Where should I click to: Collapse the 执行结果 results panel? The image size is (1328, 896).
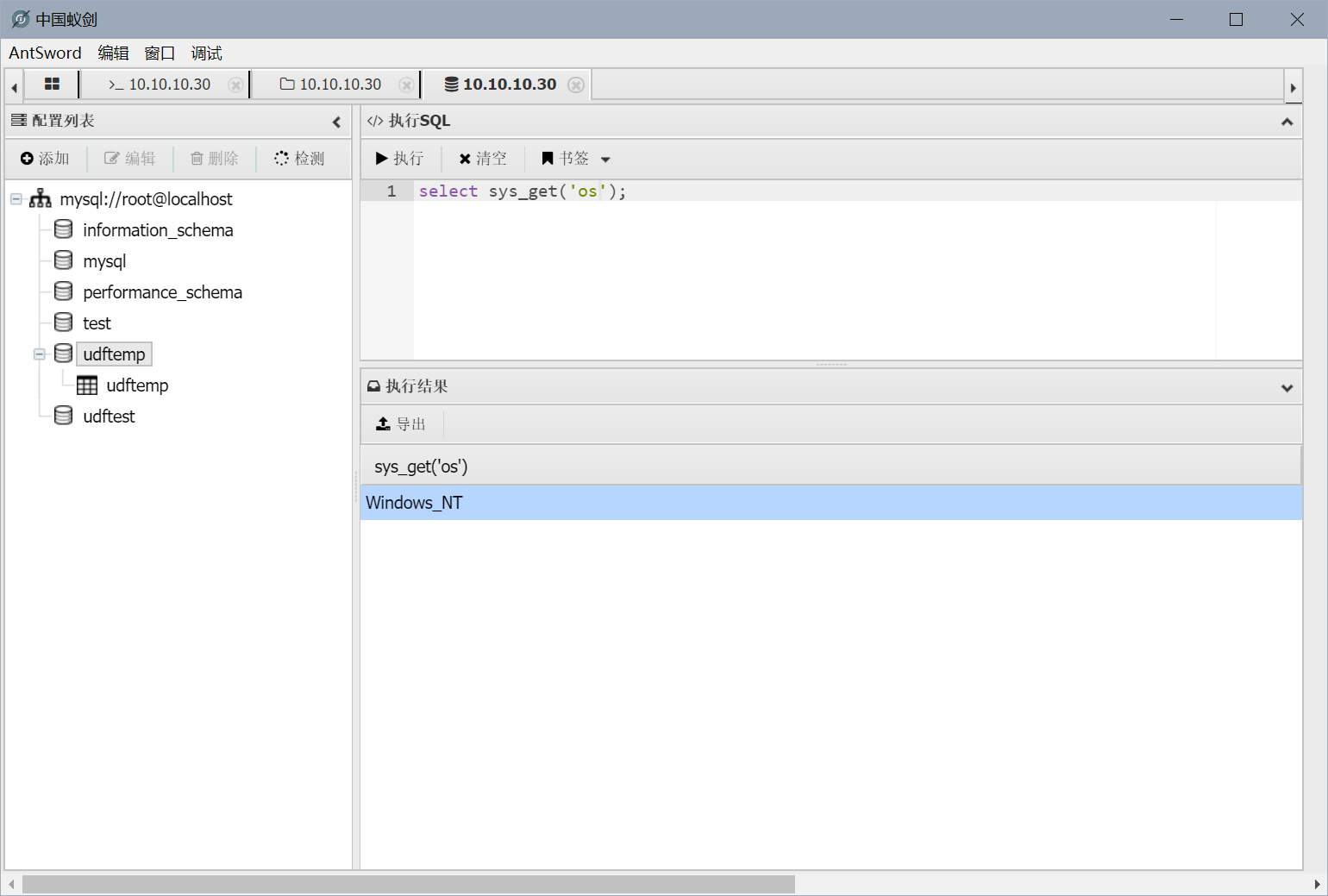(1287, 387)
